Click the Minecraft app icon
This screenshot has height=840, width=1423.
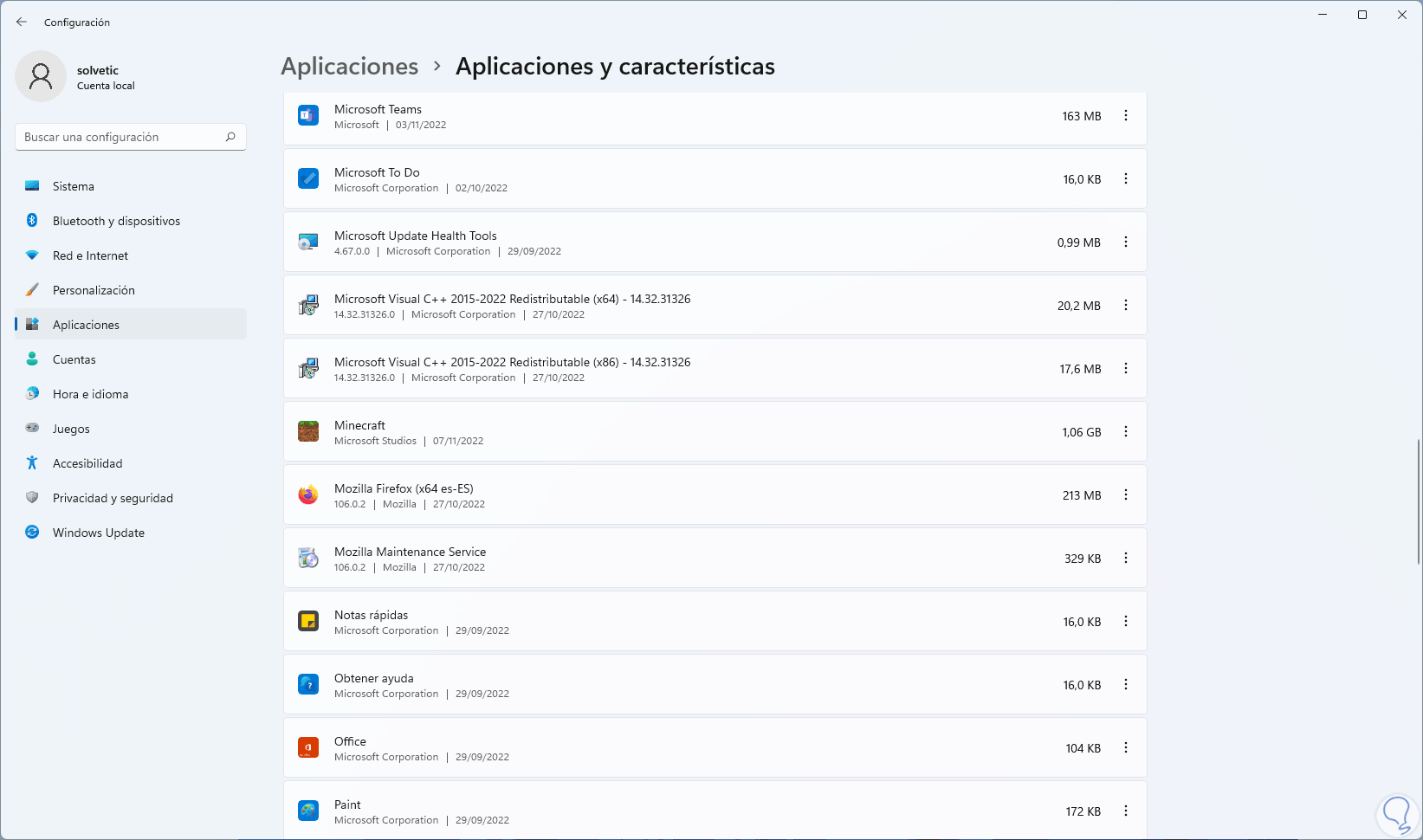pyautogui.click(x=308, y=431)
